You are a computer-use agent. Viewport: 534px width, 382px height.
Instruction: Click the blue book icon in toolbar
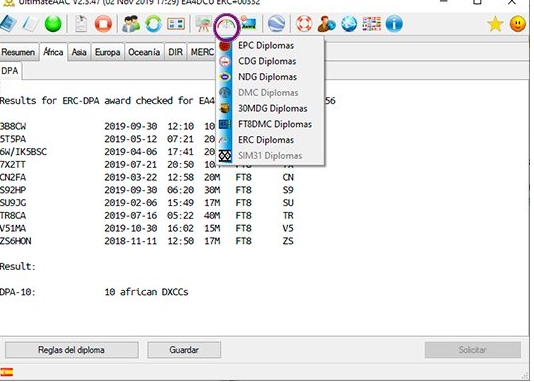click(x=7, y=24)
